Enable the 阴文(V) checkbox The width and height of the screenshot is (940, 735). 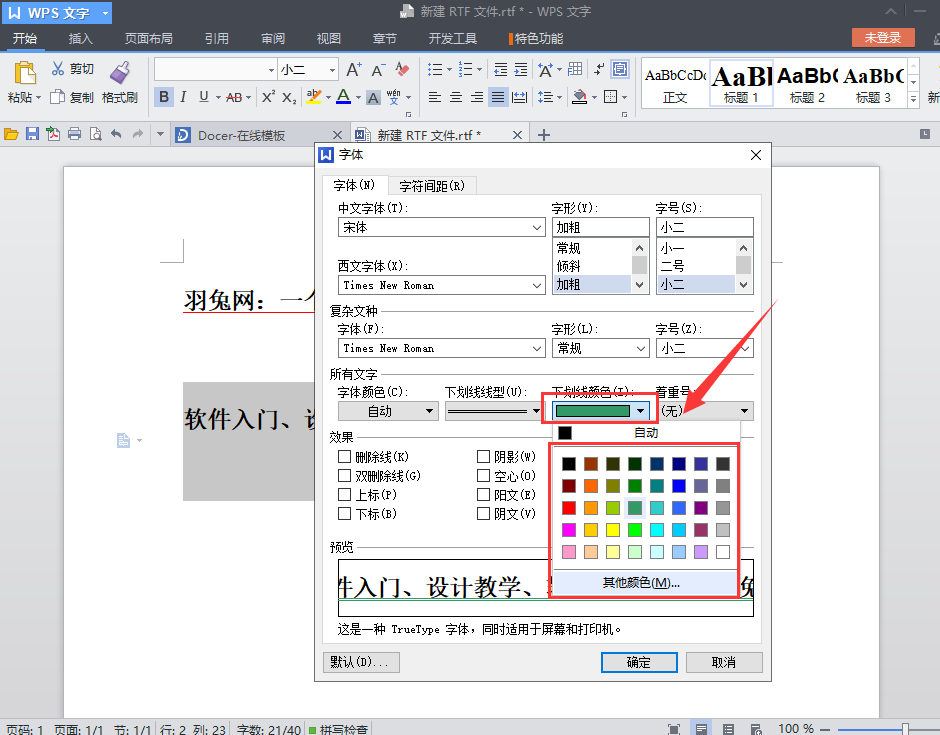(x=483, y=514)
